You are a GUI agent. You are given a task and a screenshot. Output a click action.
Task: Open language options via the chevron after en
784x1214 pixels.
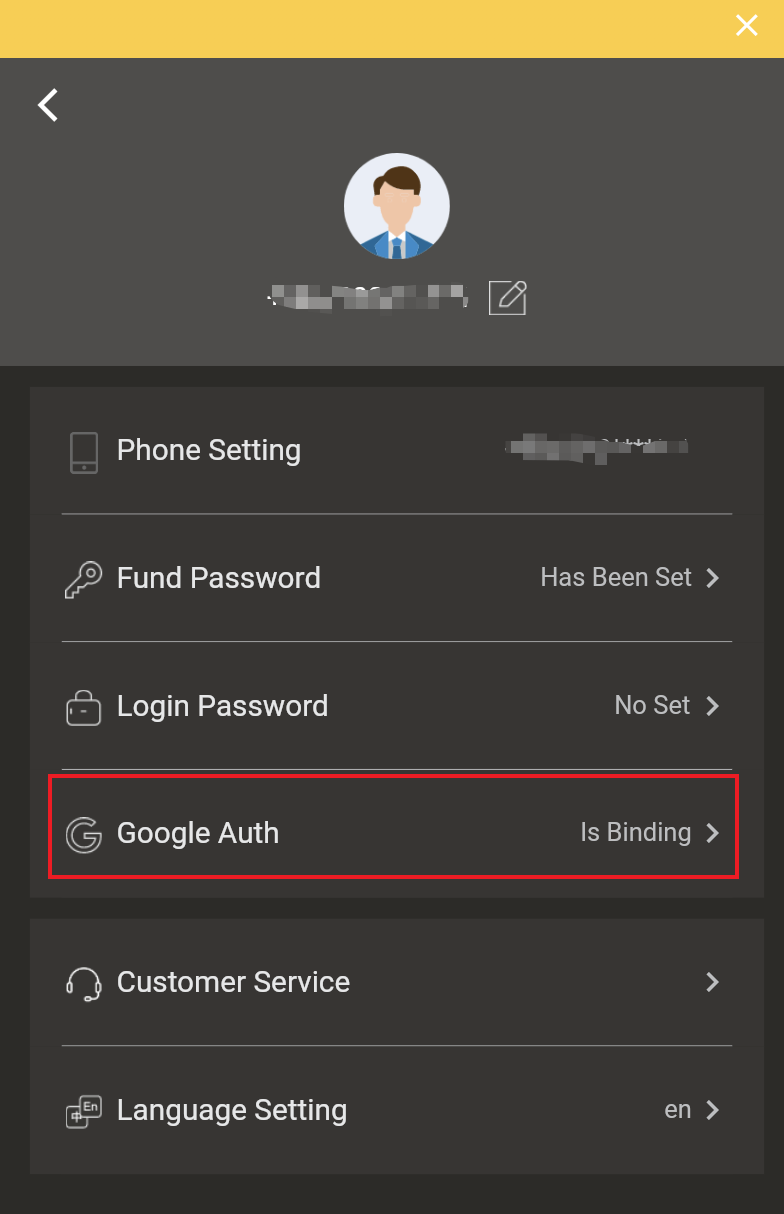click(713, 1110)
